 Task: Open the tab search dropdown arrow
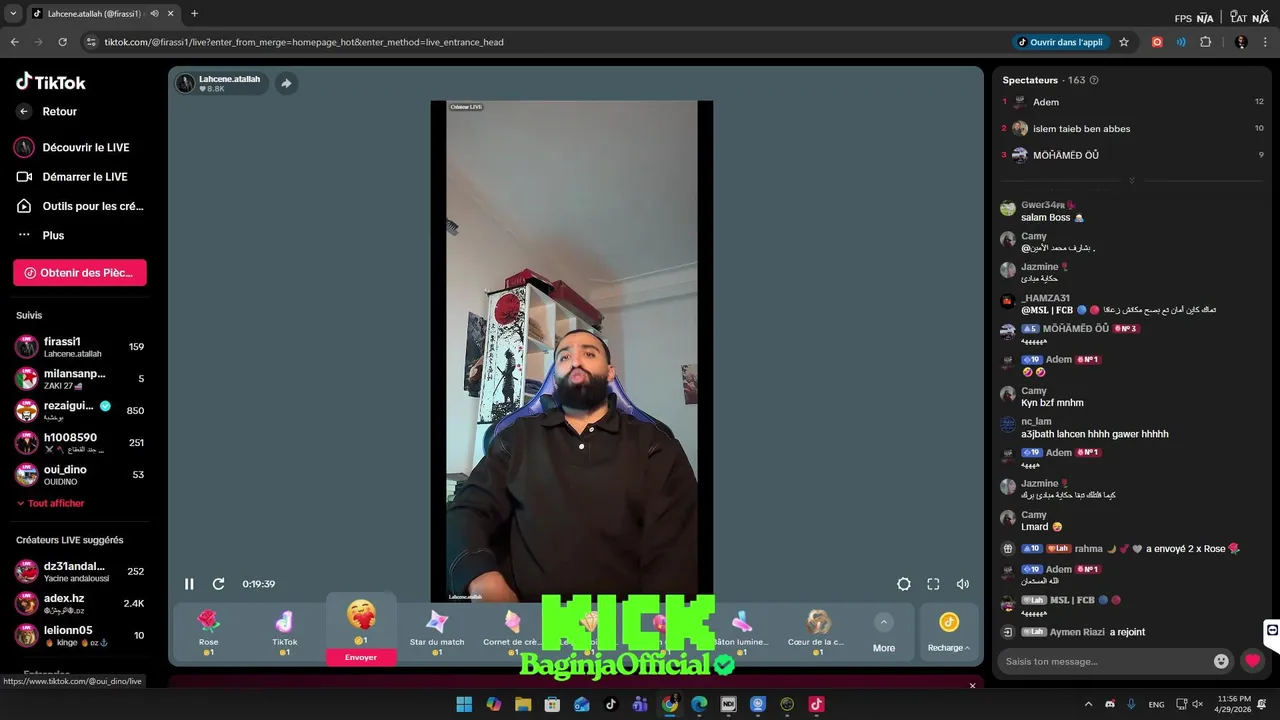click(x=12, y=13)
